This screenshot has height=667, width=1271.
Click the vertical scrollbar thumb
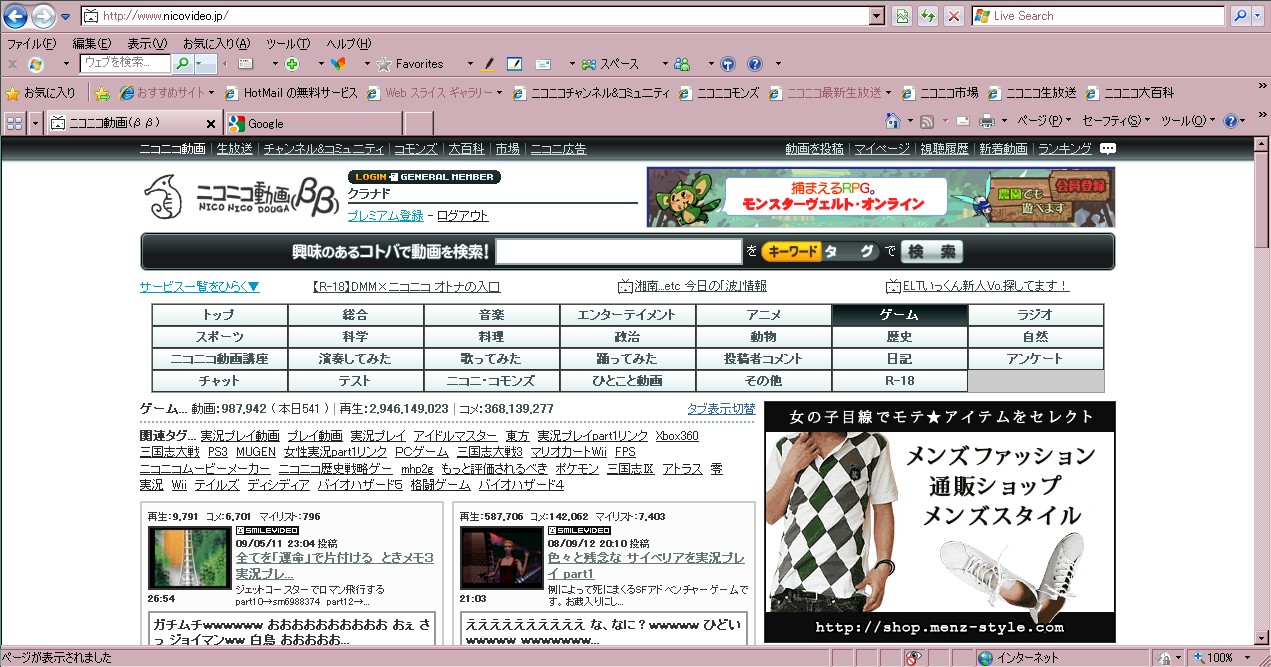(x=1262, y=200)
